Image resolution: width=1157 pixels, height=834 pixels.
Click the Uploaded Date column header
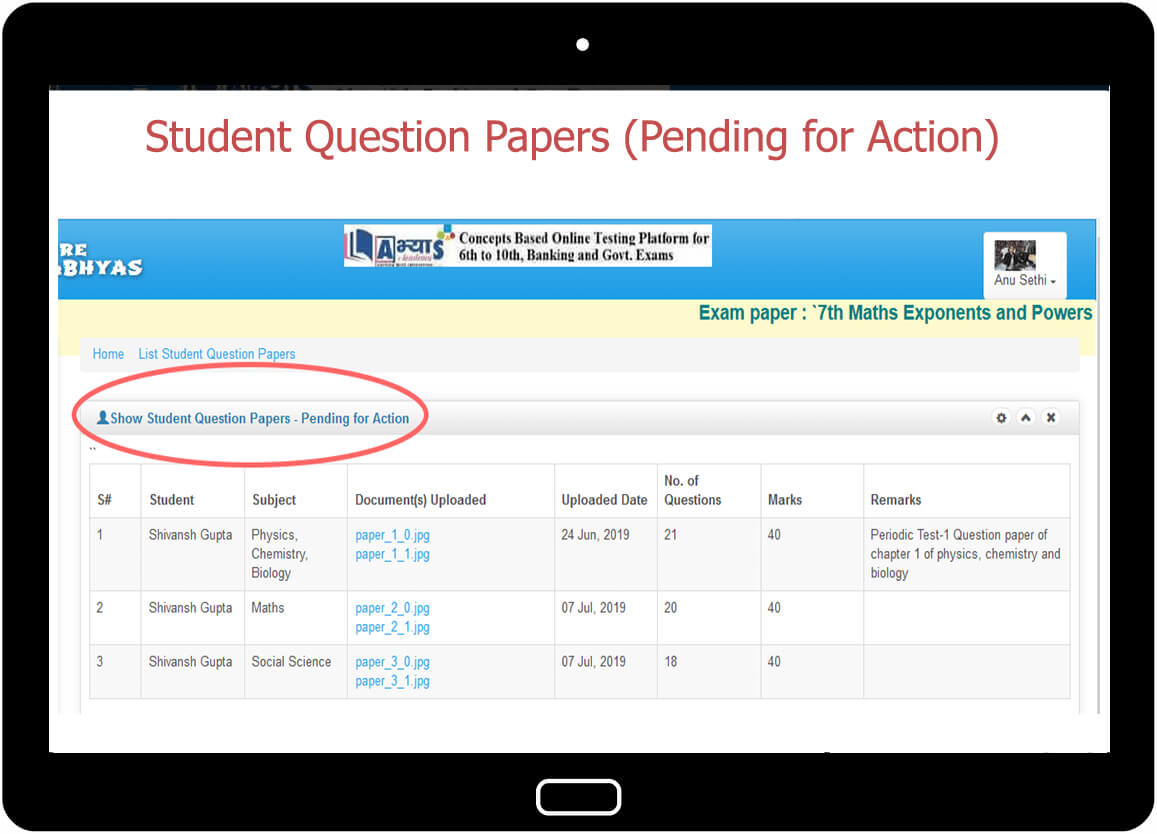(x=604, y=500)
